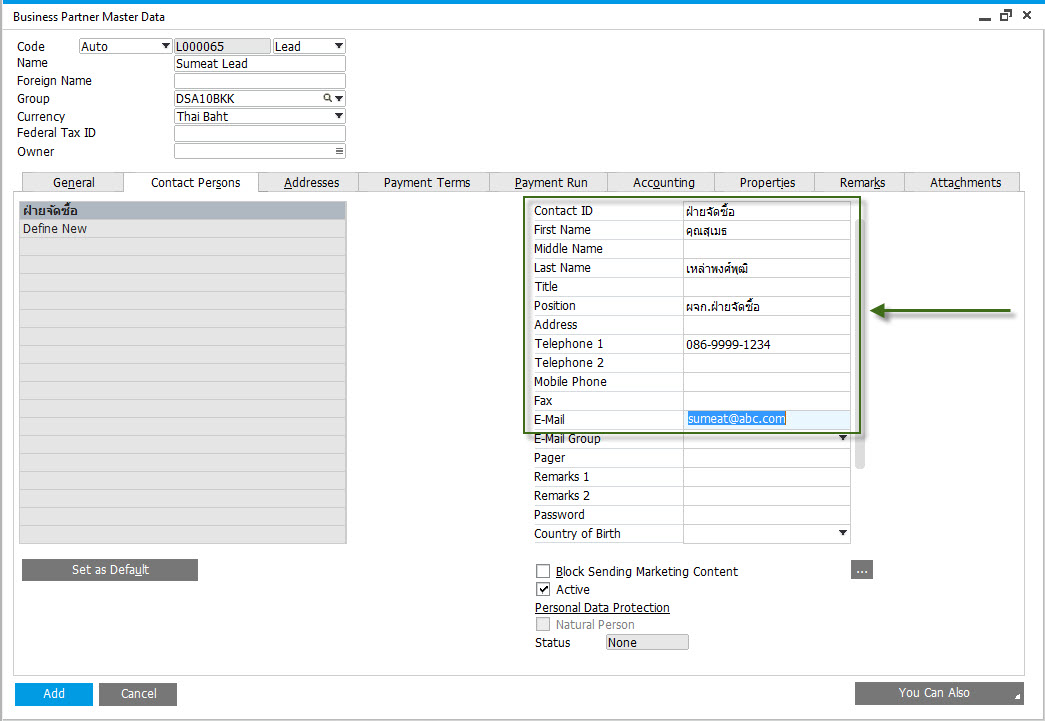1045x721 pixels.
Task: Click the Set as Default button
Action: click(x=110, y=570)
